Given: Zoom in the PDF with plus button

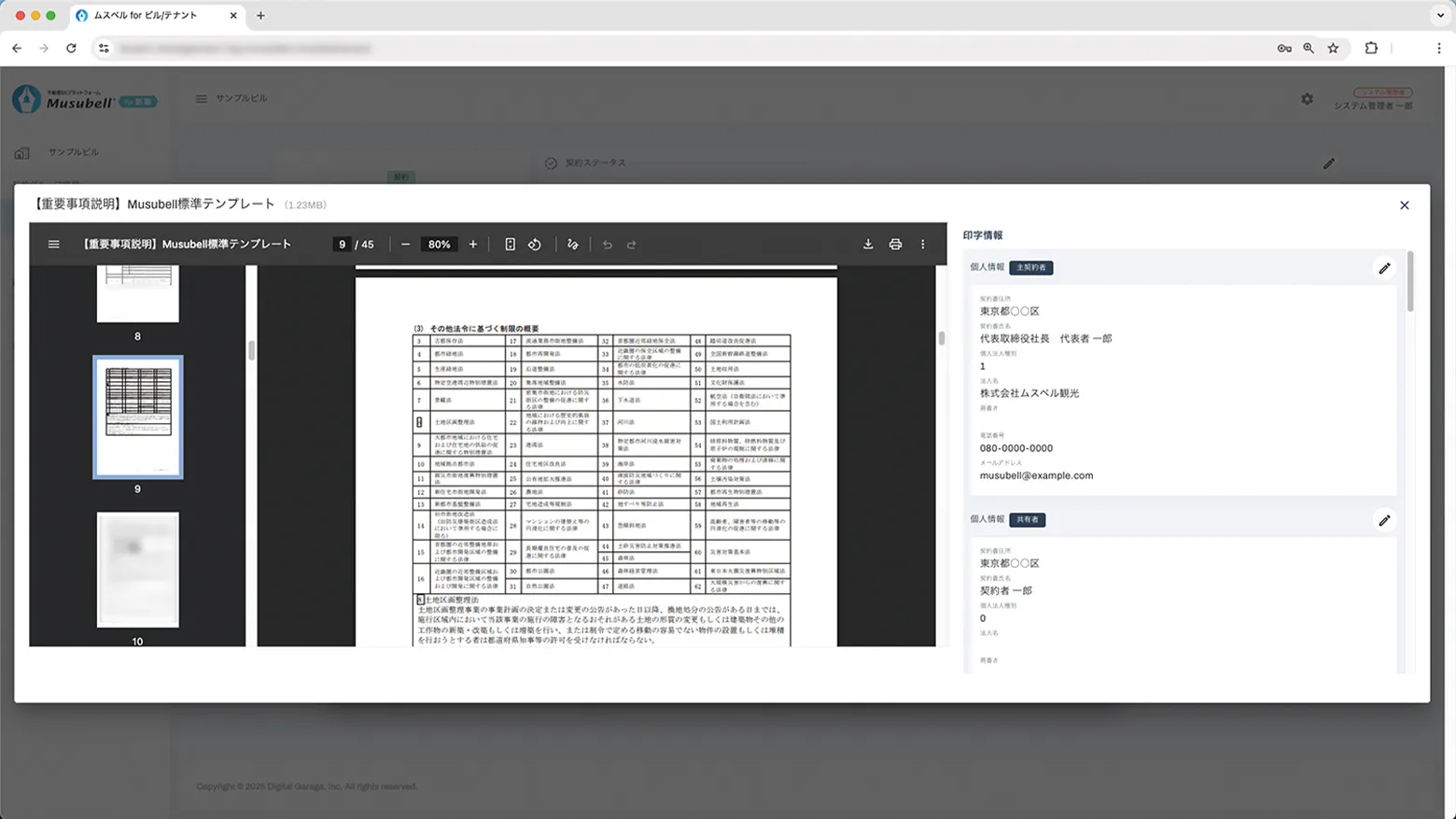Looking at the screenshot, I should coord(473,245).
